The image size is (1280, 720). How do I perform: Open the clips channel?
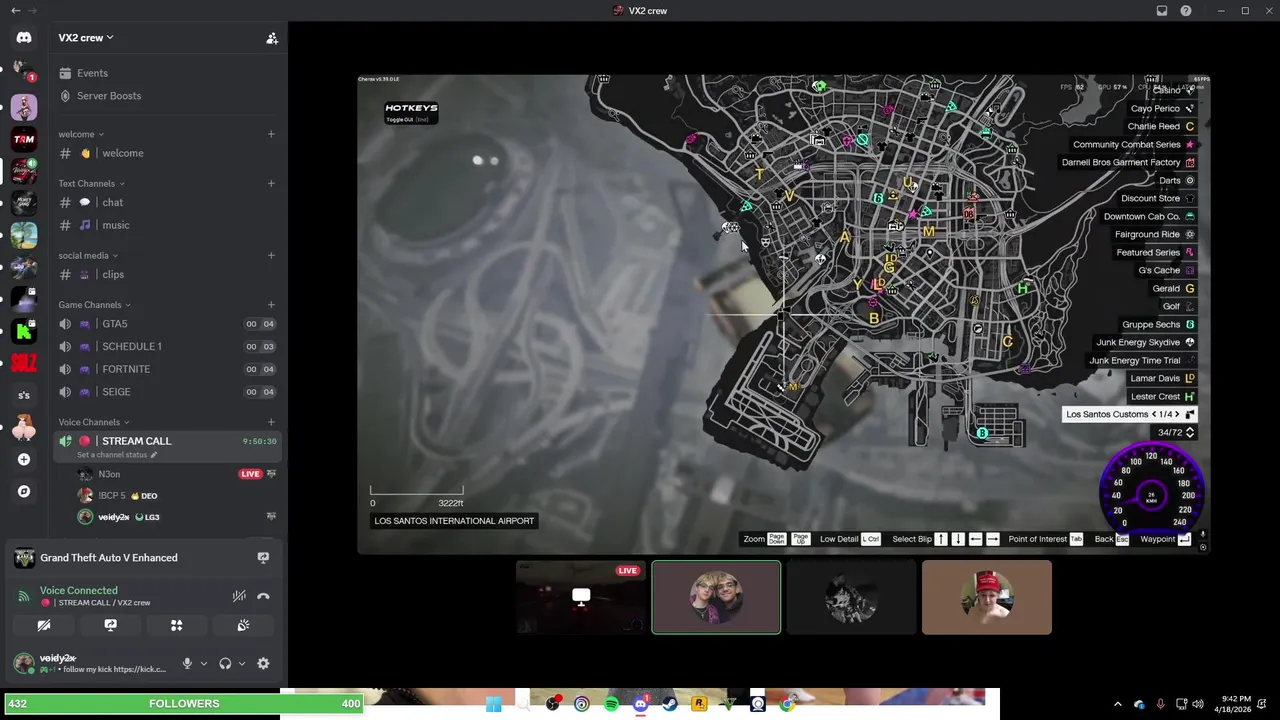[x=166, y=274]
